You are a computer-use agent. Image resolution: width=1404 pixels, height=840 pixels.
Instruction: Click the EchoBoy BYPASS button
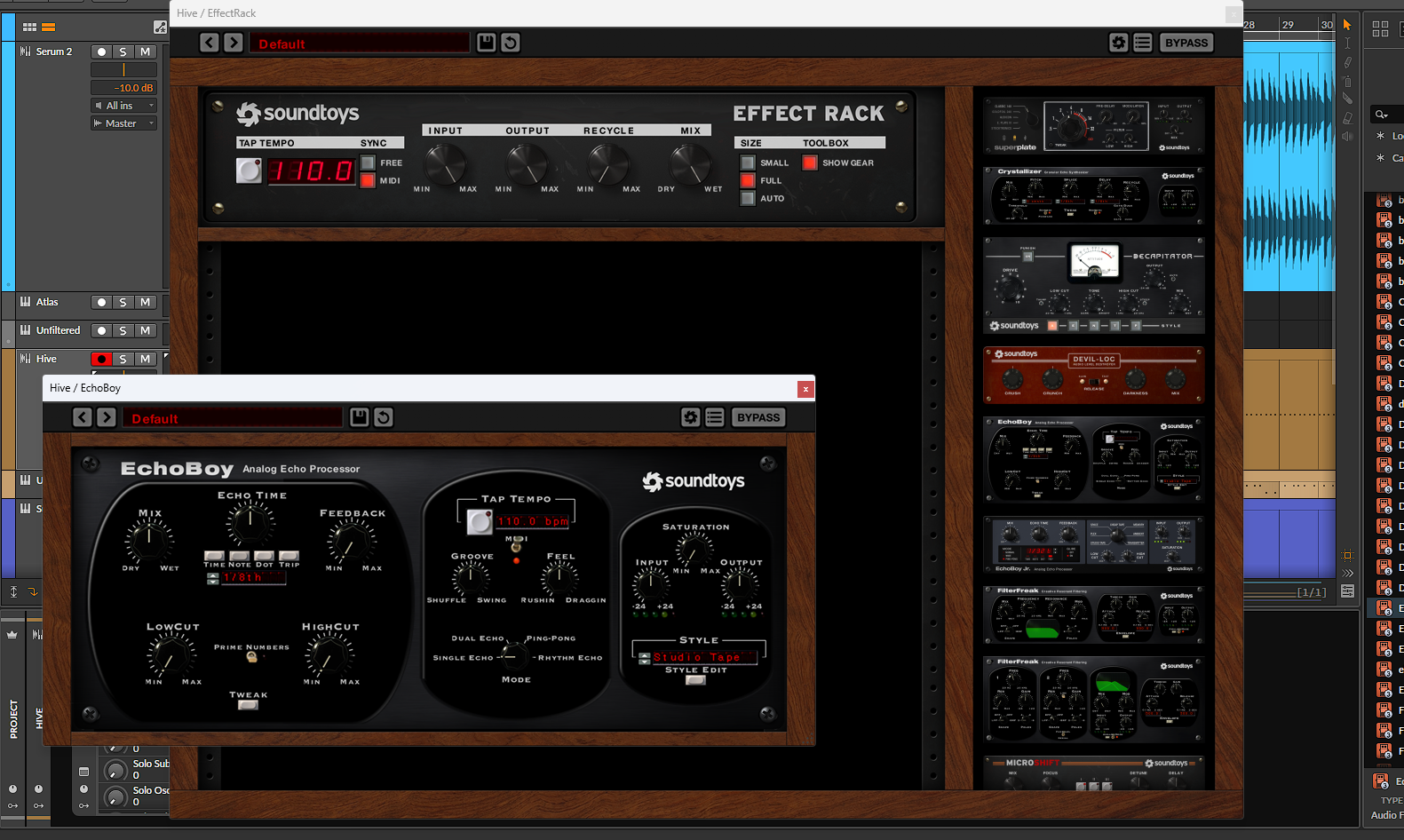(758, 417)
